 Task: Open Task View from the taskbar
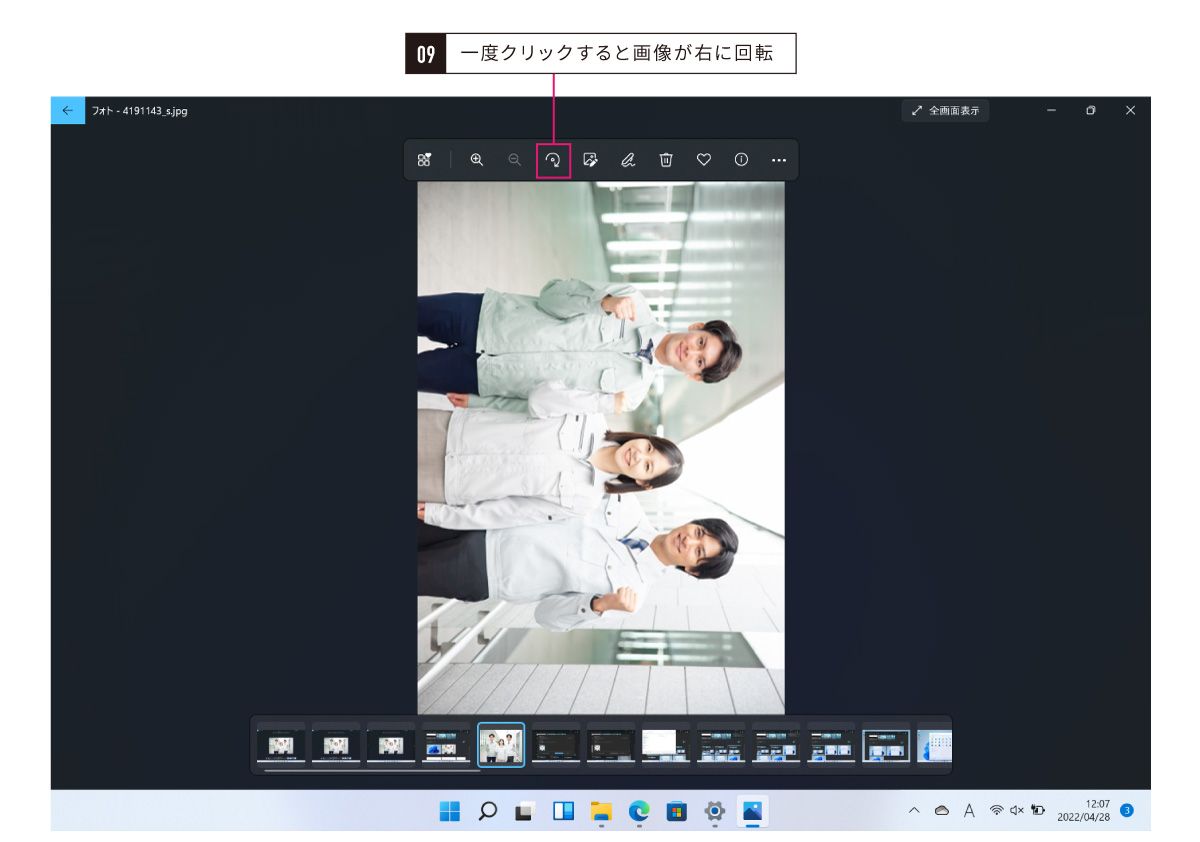click(x=525, y=811)
